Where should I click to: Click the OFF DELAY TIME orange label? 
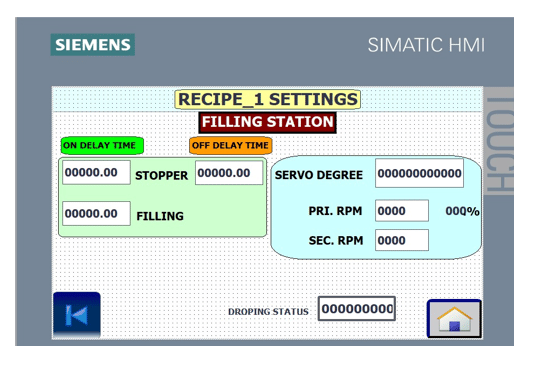pyautogui.click(x=231, y=145)
